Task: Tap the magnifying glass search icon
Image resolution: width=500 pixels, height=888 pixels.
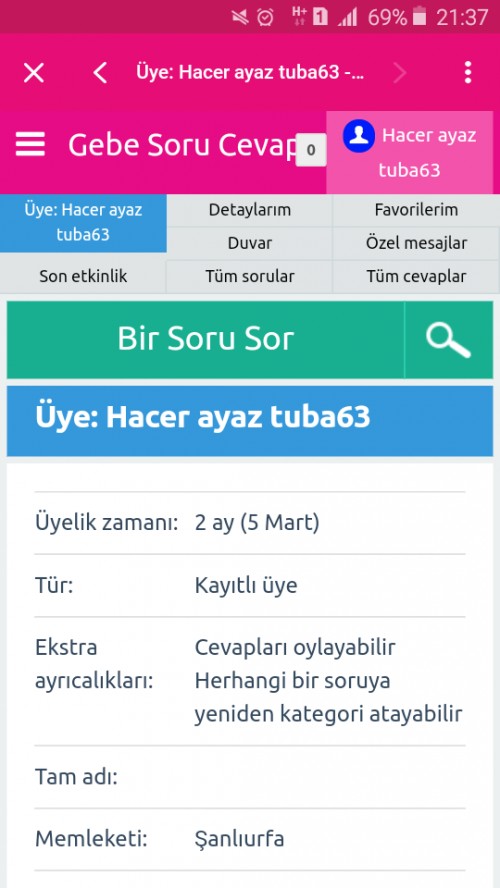Action: pyautogui.click(x=448, y=340)
